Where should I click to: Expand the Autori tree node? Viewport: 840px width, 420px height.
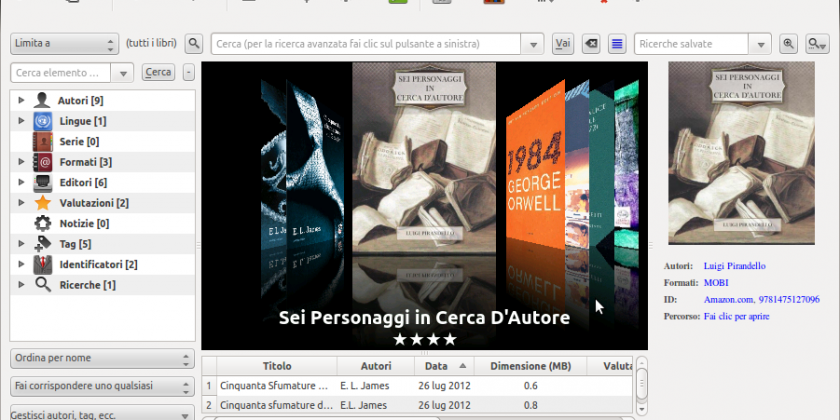pos(21,100)
